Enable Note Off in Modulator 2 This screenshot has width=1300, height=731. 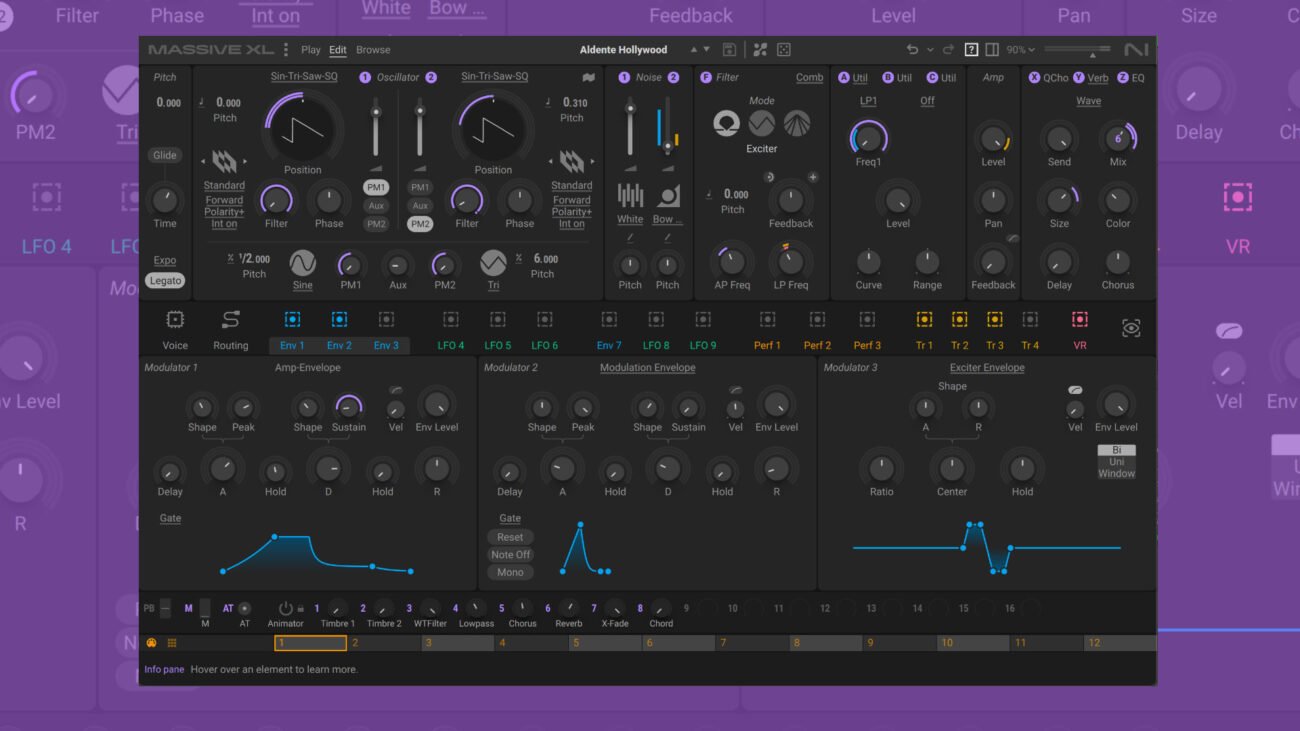pos(510,555)
